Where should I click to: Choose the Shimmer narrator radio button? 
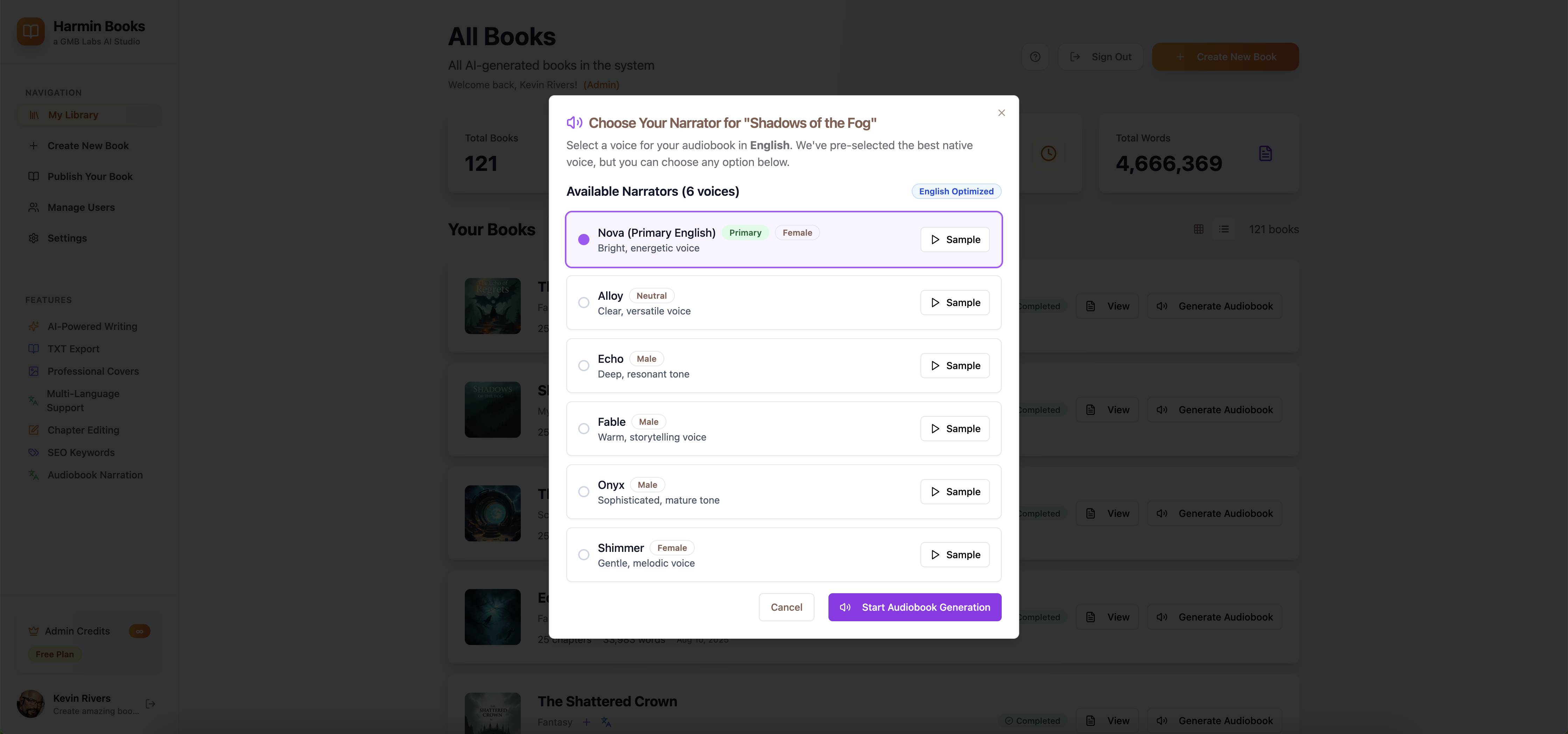(x=583, y=555)
